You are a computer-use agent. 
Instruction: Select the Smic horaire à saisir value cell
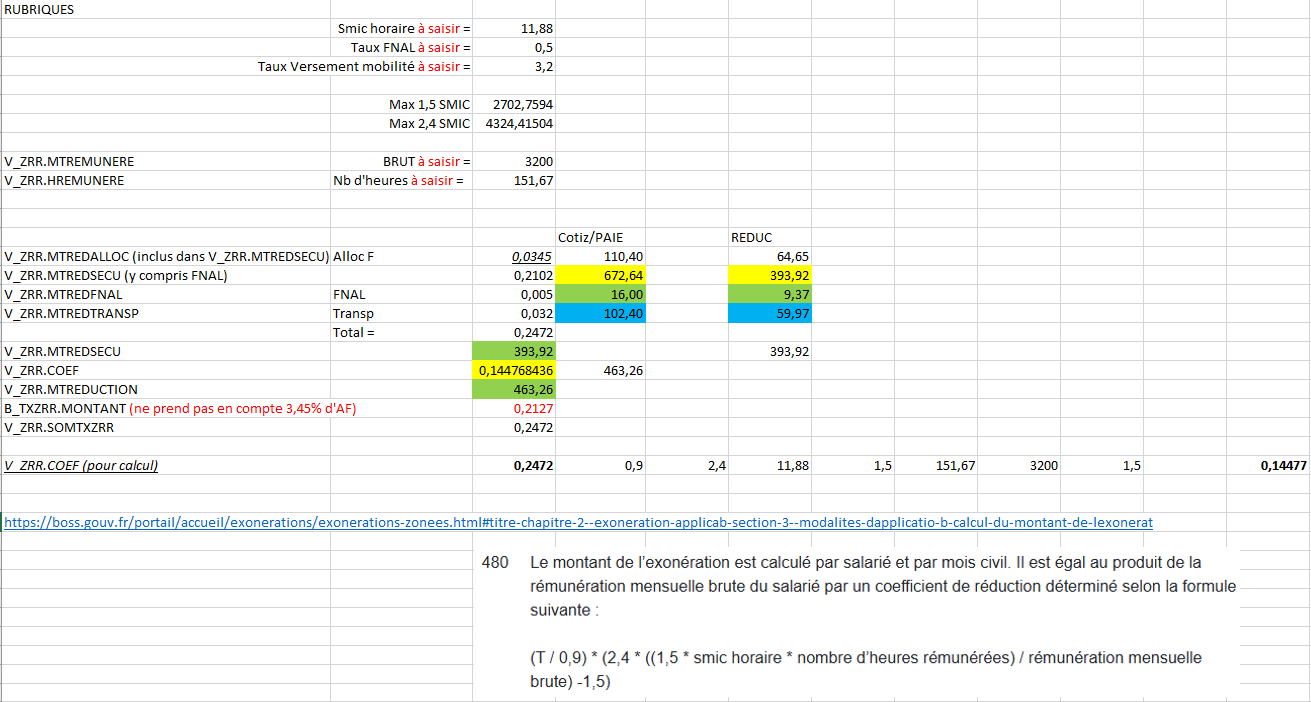click(514, 29)
